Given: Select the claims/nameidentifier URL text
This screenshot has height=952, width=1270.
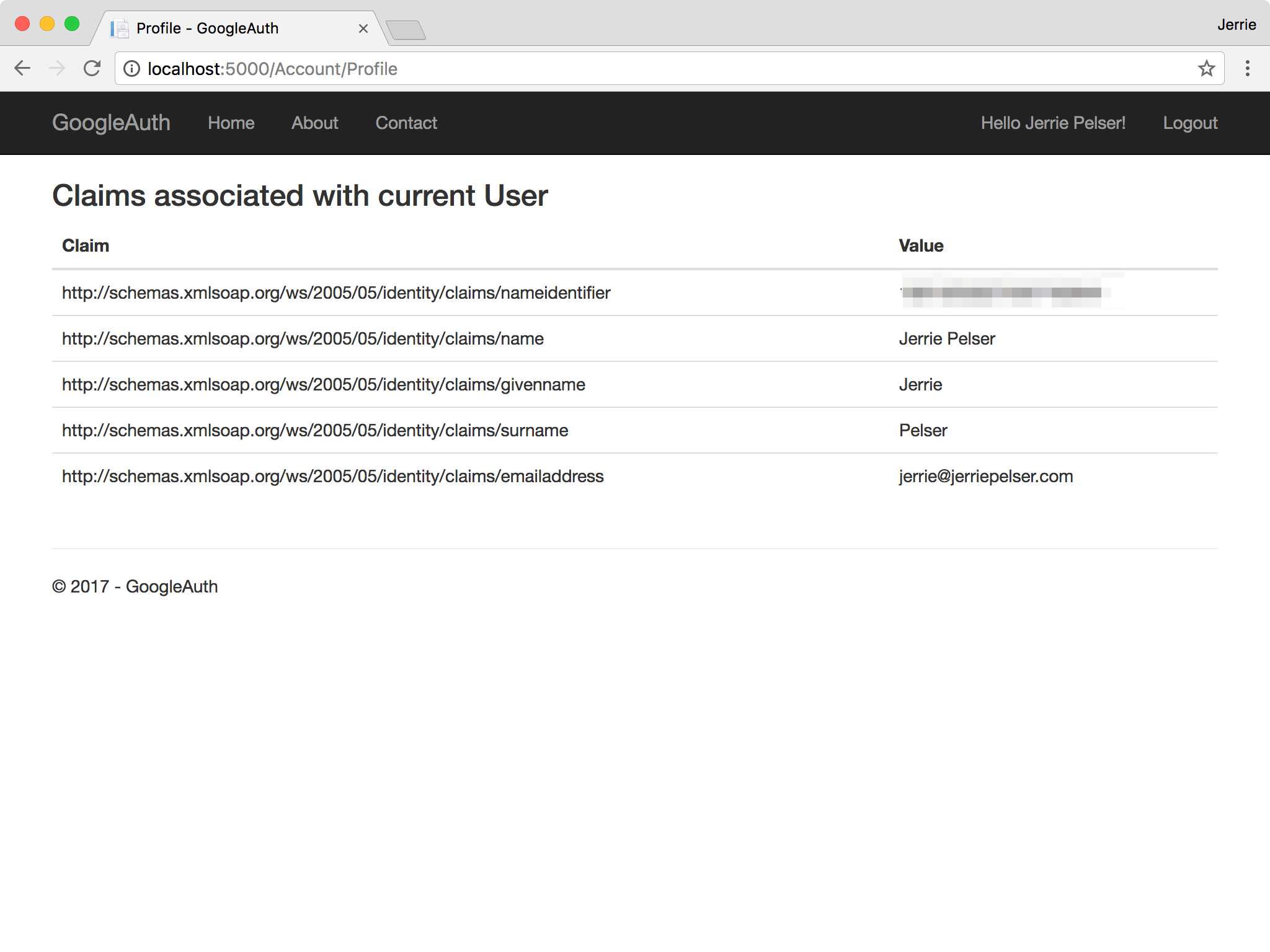Looking at the screenshot, I should [x=336, y=293].
